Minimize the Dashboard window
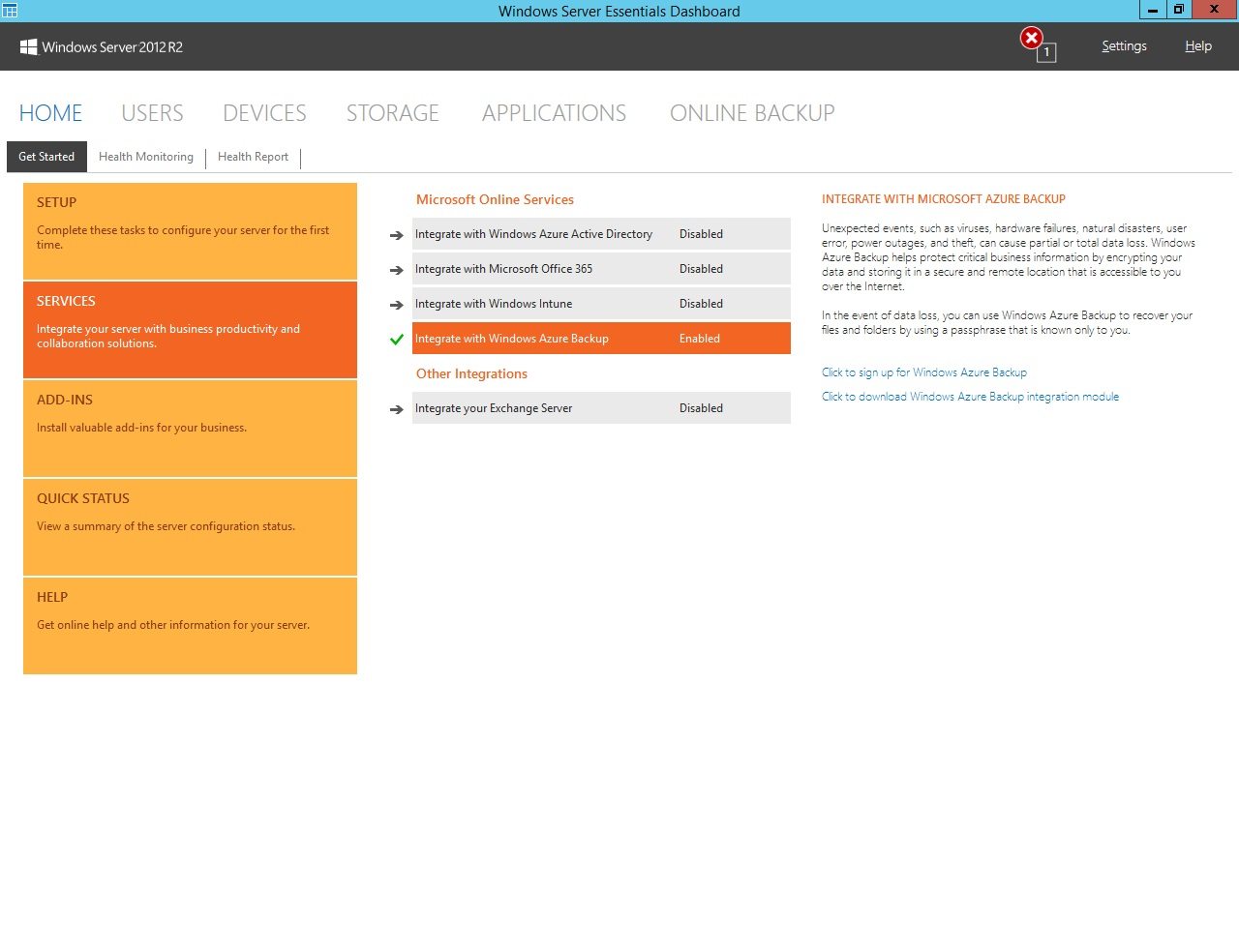The image size is (1239, 952). click(1153, 10)
